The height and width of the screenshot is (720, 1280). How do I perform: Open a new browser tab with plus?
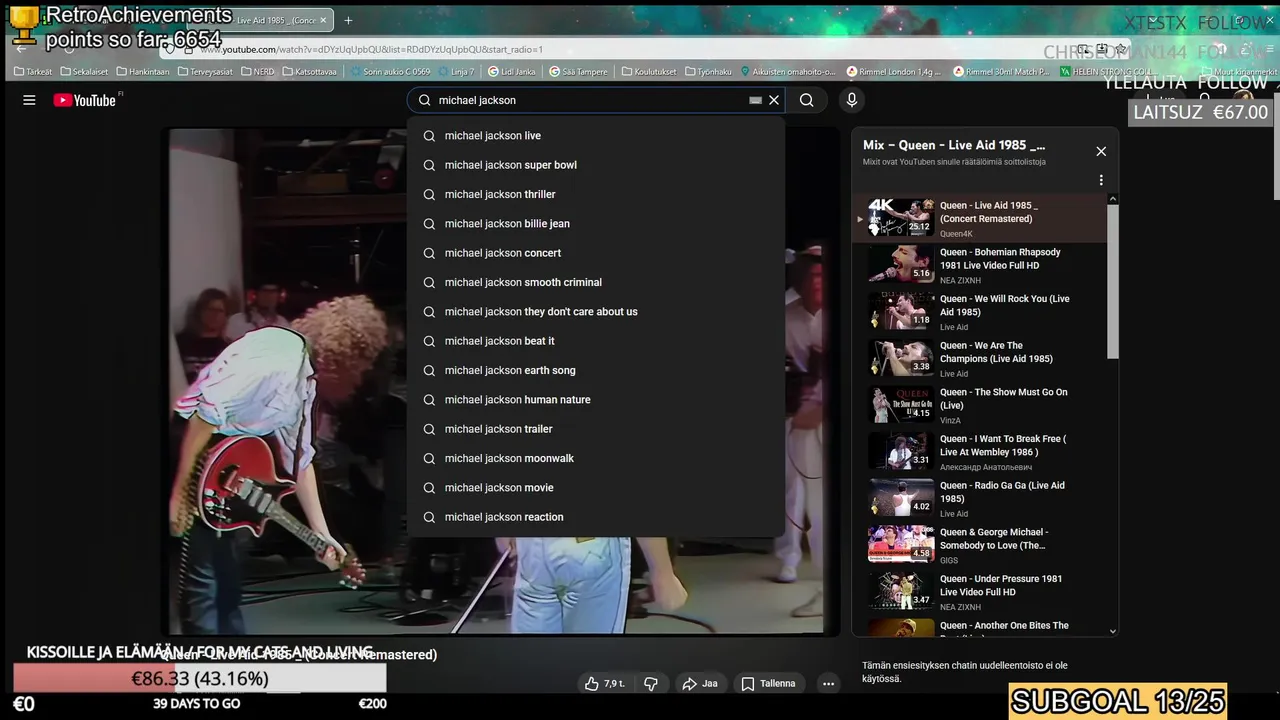pyautogui.click(x=348, y=20)
